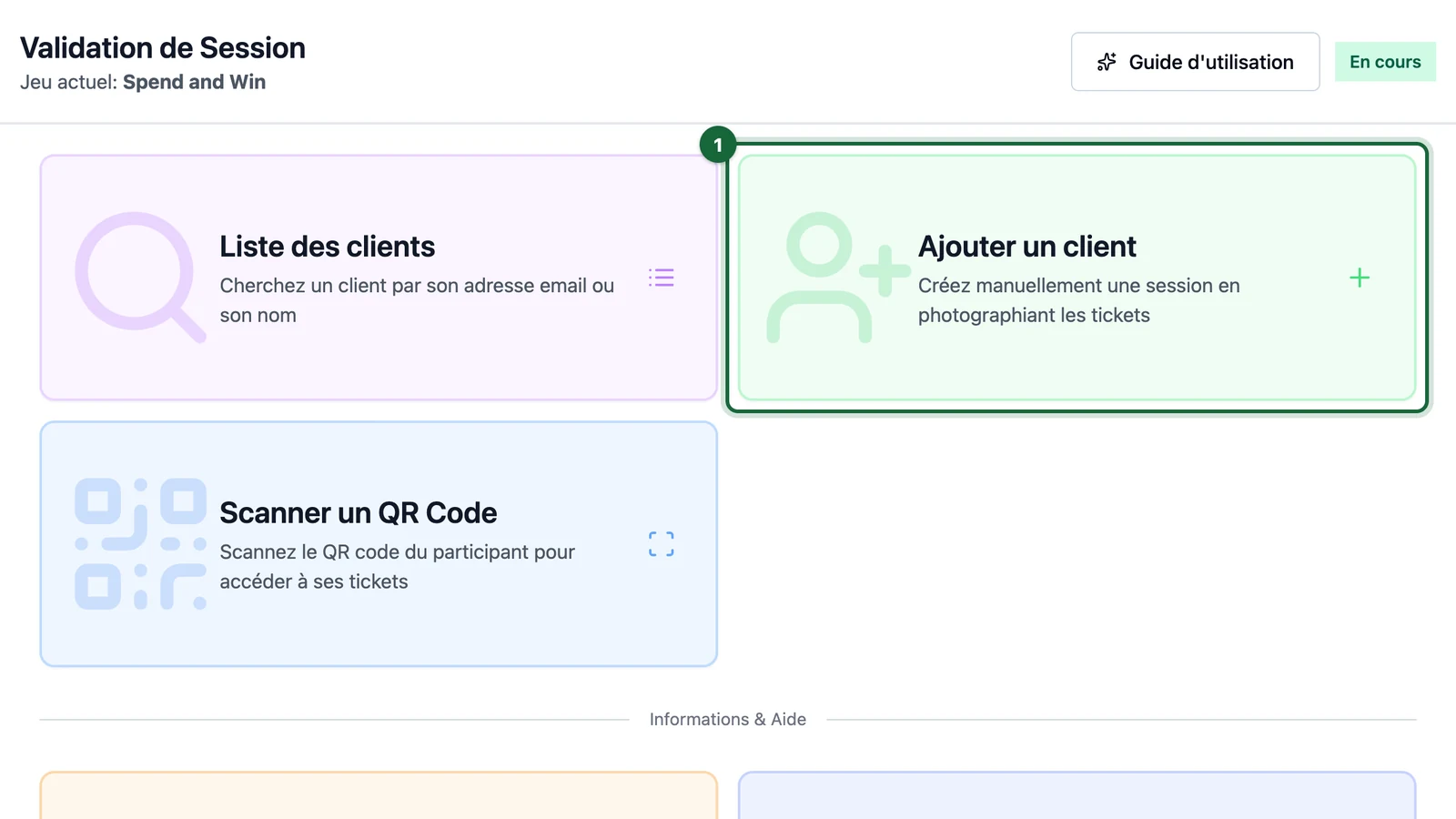Open the Scanner un QR Code heading

click(359, 513)
